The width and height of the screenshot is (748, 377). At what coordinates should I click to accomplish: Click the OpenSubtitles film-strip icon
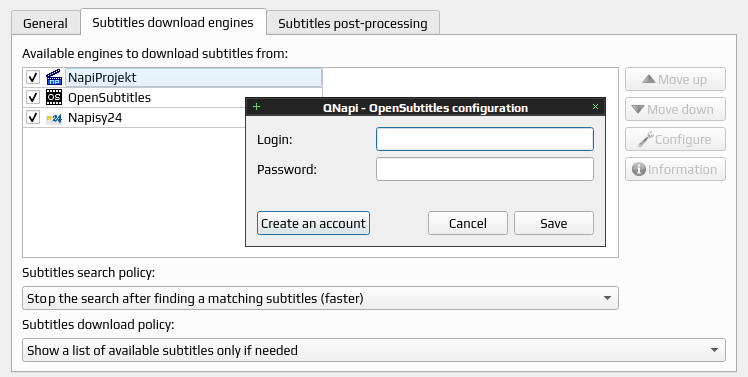[54, 97]
